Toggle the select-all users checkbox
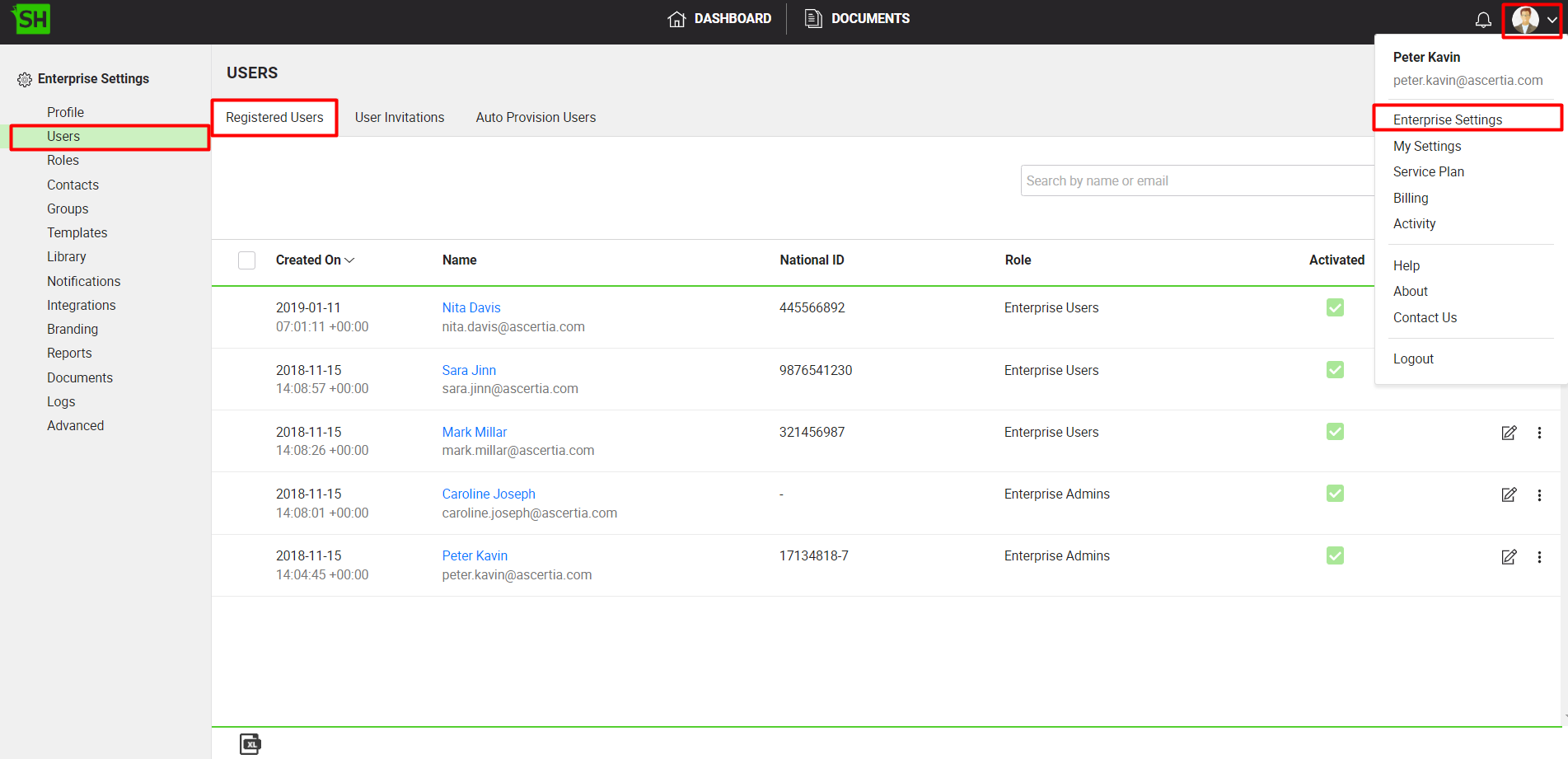The image size is (1568, 759). tap(246, 260)
